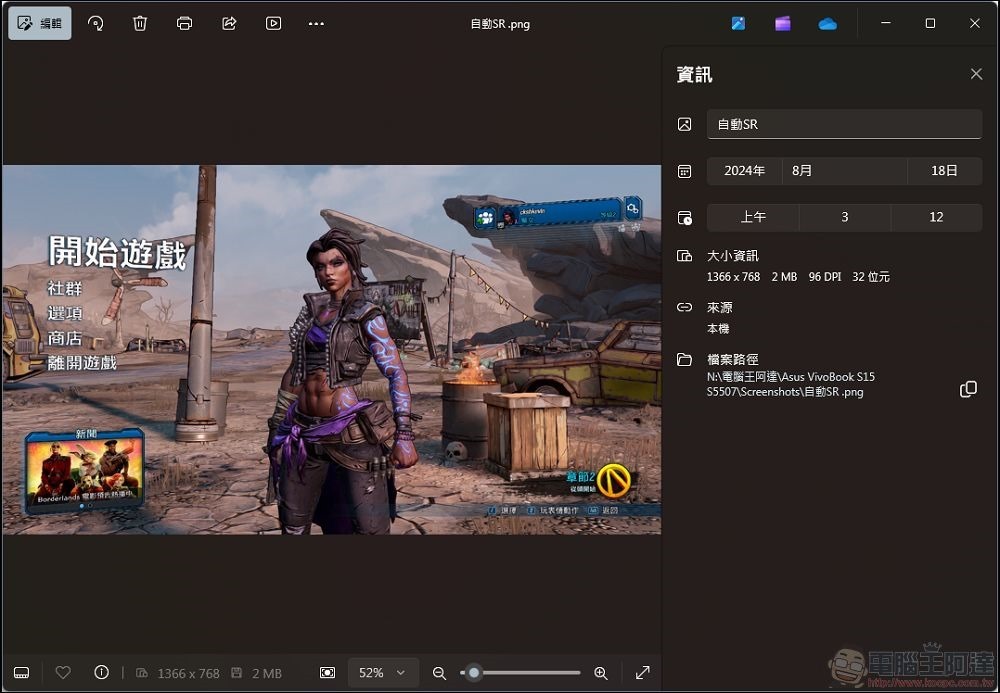Click the calendar icon beside the date
1000x693 pixels.
click(684, 171)
